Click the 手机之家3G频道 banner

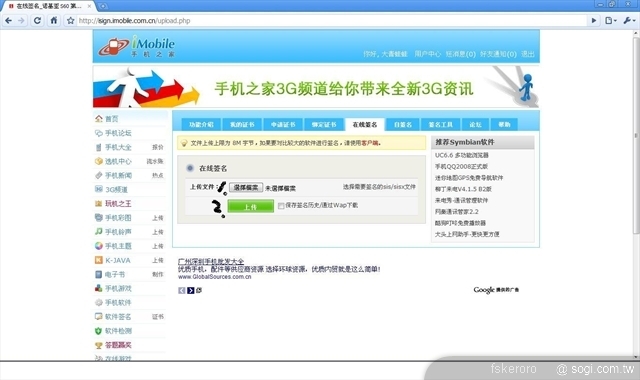point(316,87)
